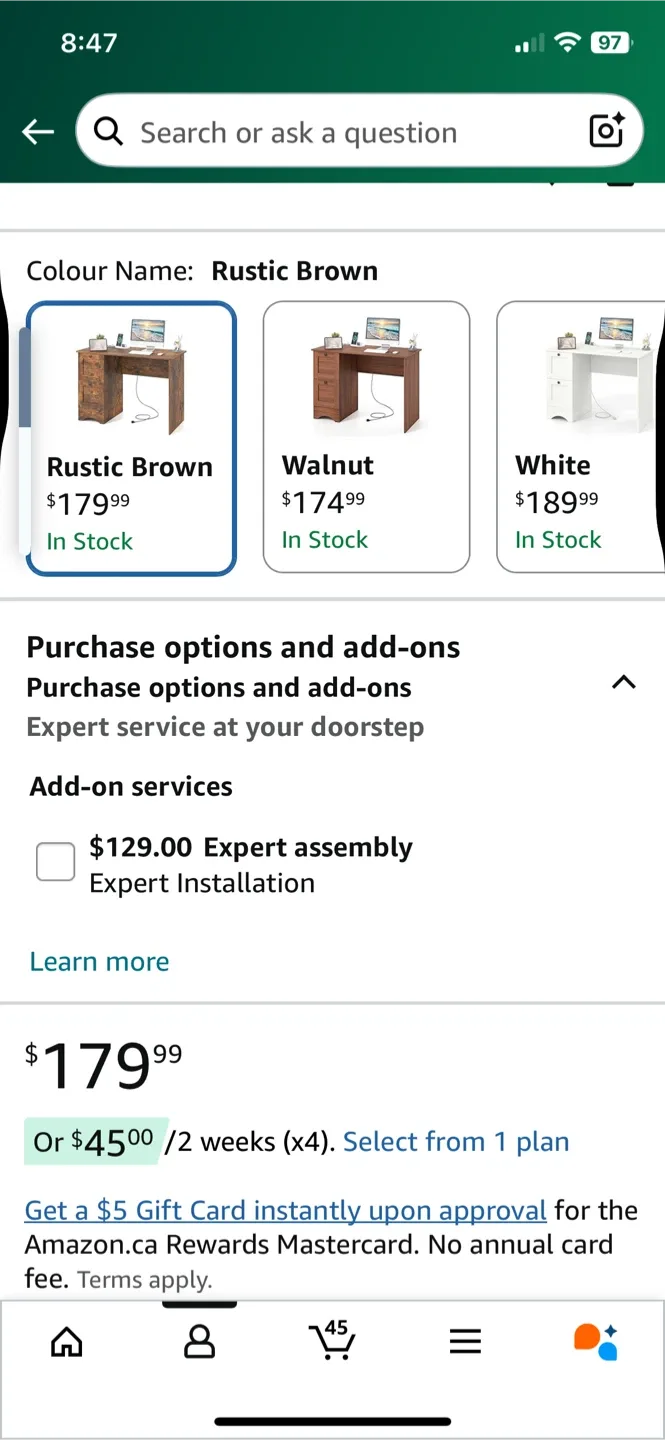Tap the back arrow to return
The image size is (665, 1440).
[37, 131]
